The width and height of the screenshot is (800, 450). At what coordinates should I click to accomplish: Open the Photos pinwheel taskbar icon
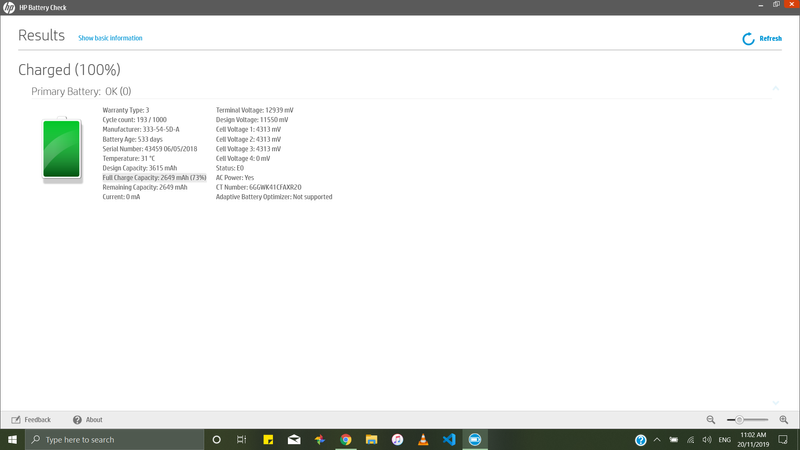[x=320, y=439]
